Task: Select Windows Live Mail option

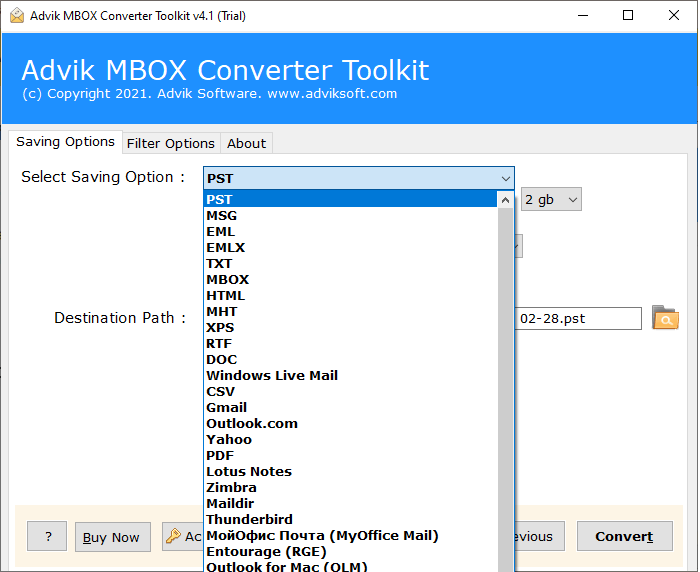Action: [x=350, y=376]
